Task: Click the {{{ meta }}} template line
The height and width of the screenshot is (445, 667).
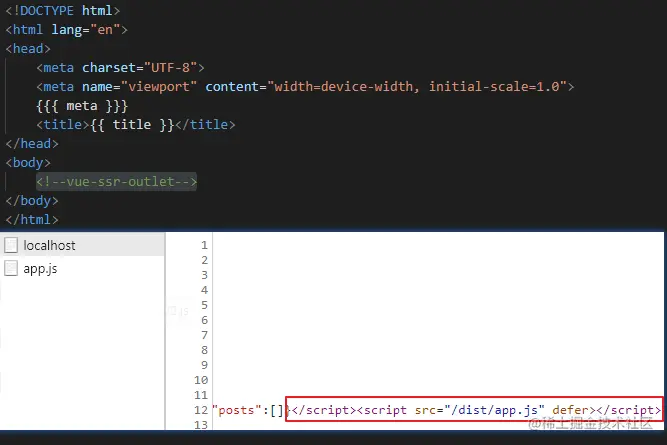Action: click(82, 106)
